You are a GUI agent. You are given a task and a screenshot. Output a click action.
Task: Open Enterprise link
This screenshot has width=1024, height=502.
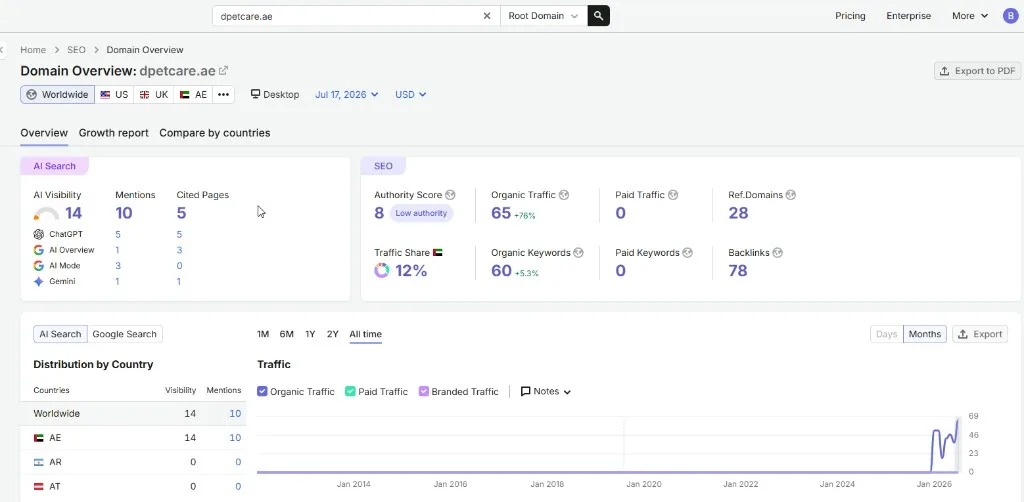click(908, 16)
